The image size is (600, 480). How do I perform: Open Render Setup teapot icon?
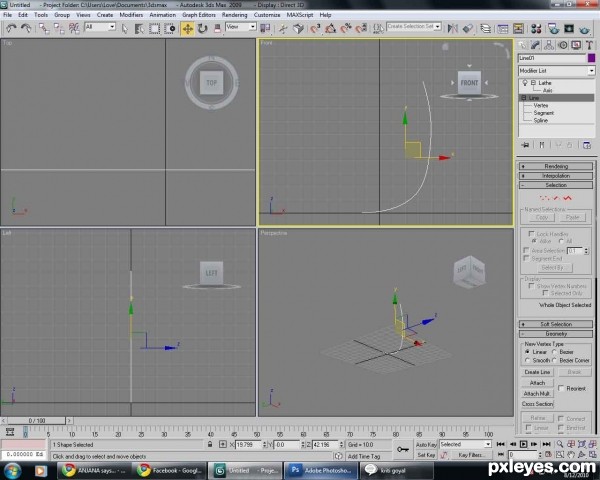(553, 28)
